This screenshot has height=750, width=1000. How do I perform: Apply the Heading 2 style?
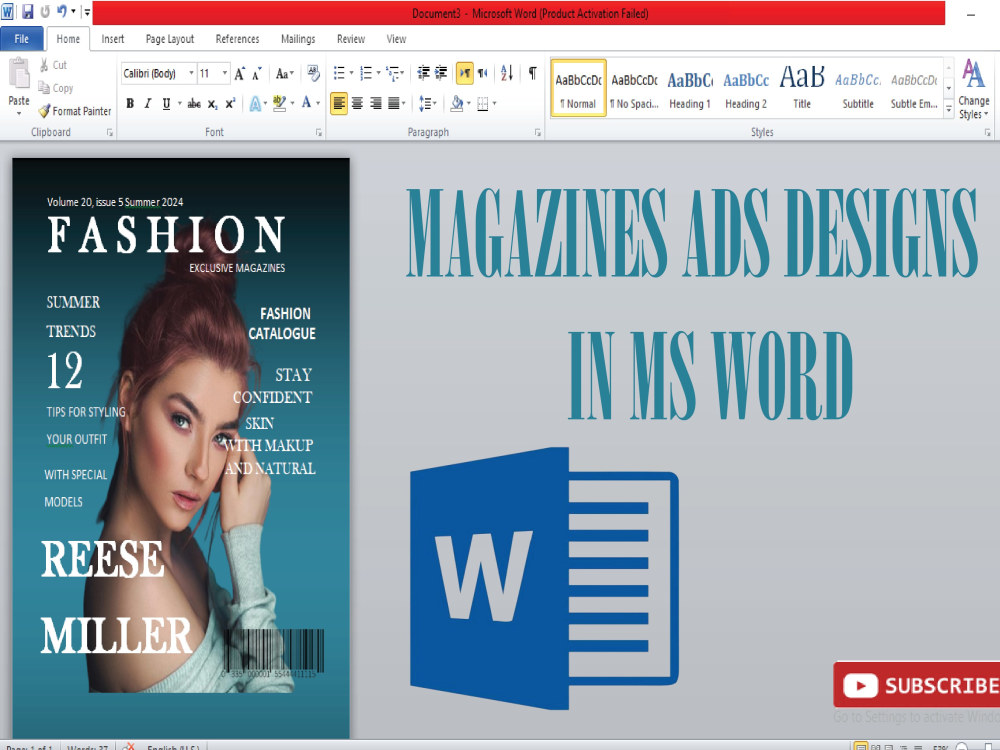pos(746,89)
